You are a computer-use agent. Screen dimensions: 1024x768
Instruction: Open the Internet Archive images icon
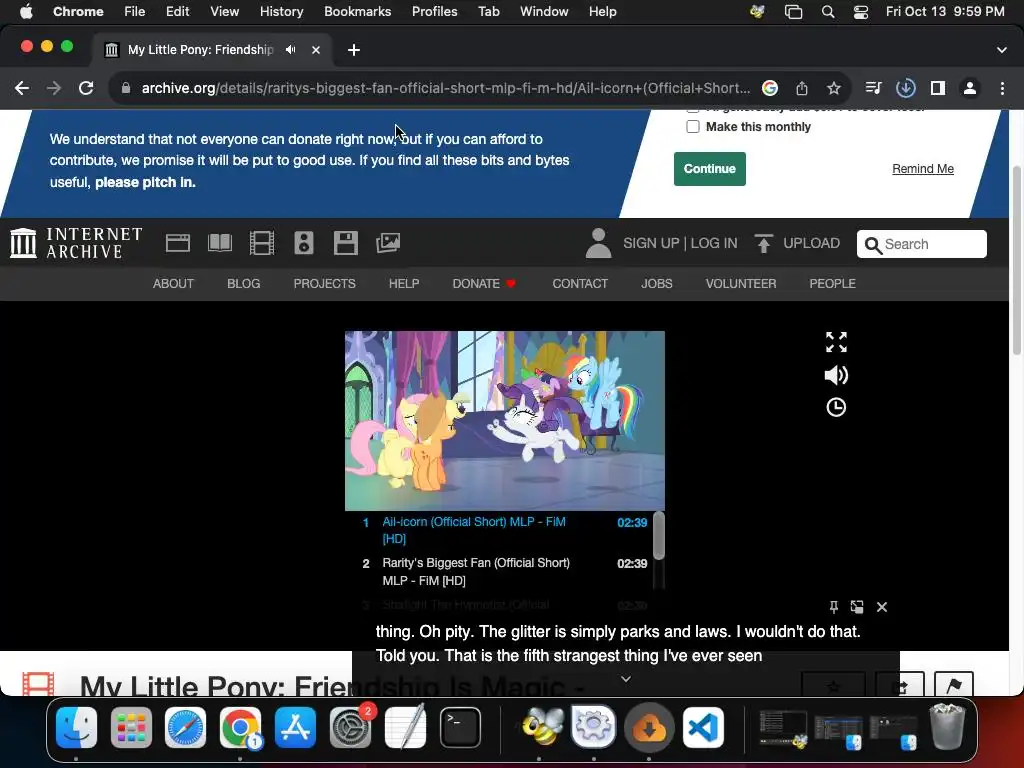click(388, 243)
